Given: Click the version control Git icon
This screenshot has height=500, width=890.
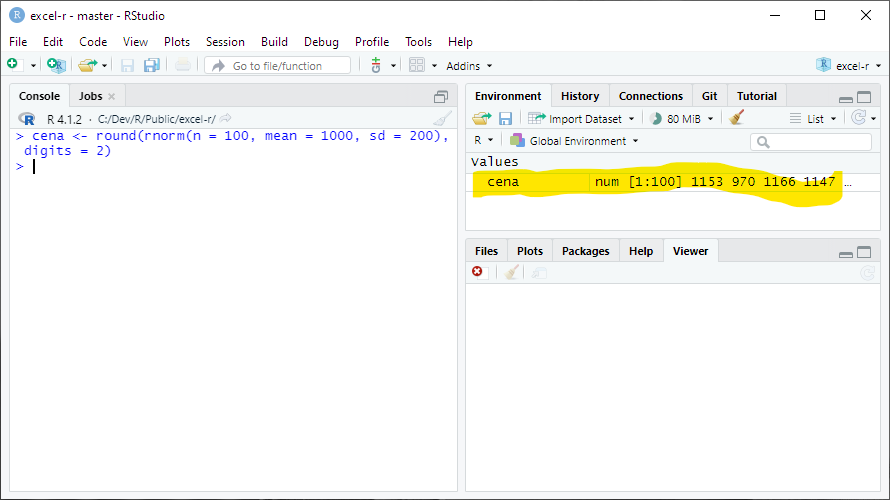Looking at the screenshot, I should click(x=376, y=66).
